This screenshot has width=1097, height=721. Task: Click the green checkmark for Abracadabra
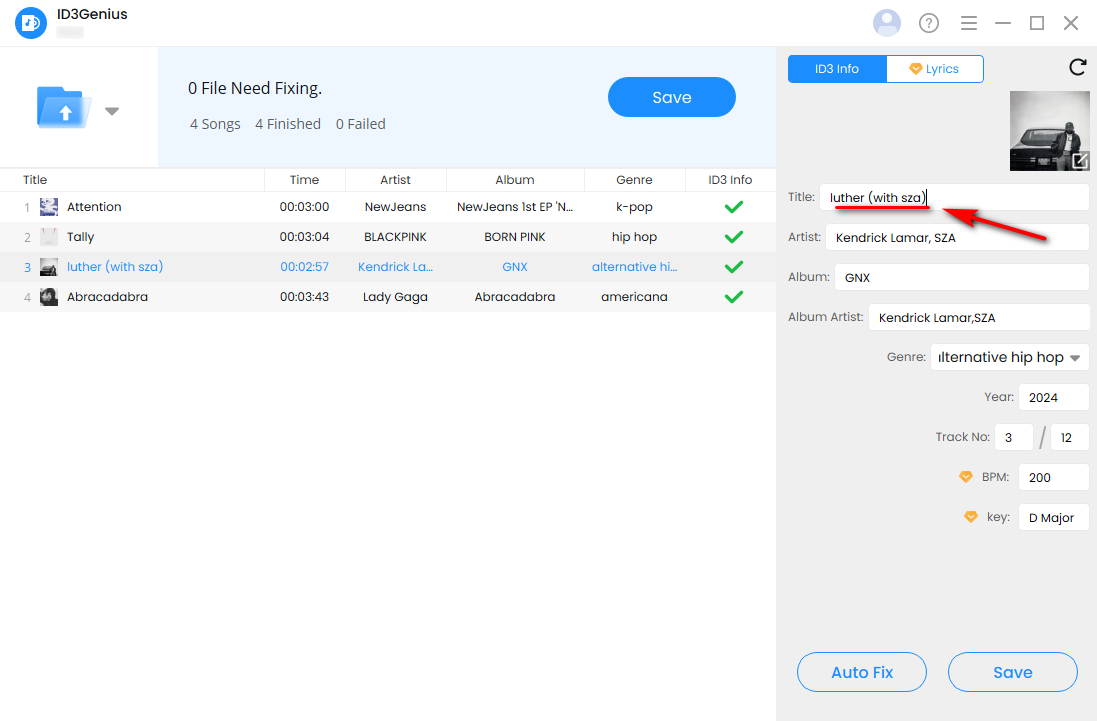coord(733,297)
